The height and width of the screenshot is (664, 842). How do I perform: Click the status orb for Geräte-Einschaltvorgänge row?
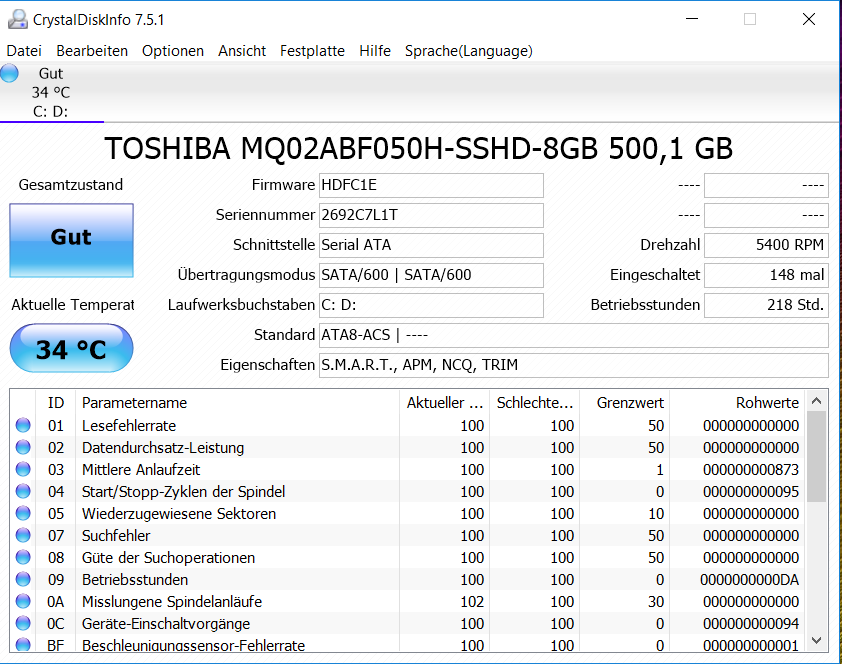point(23,623)
